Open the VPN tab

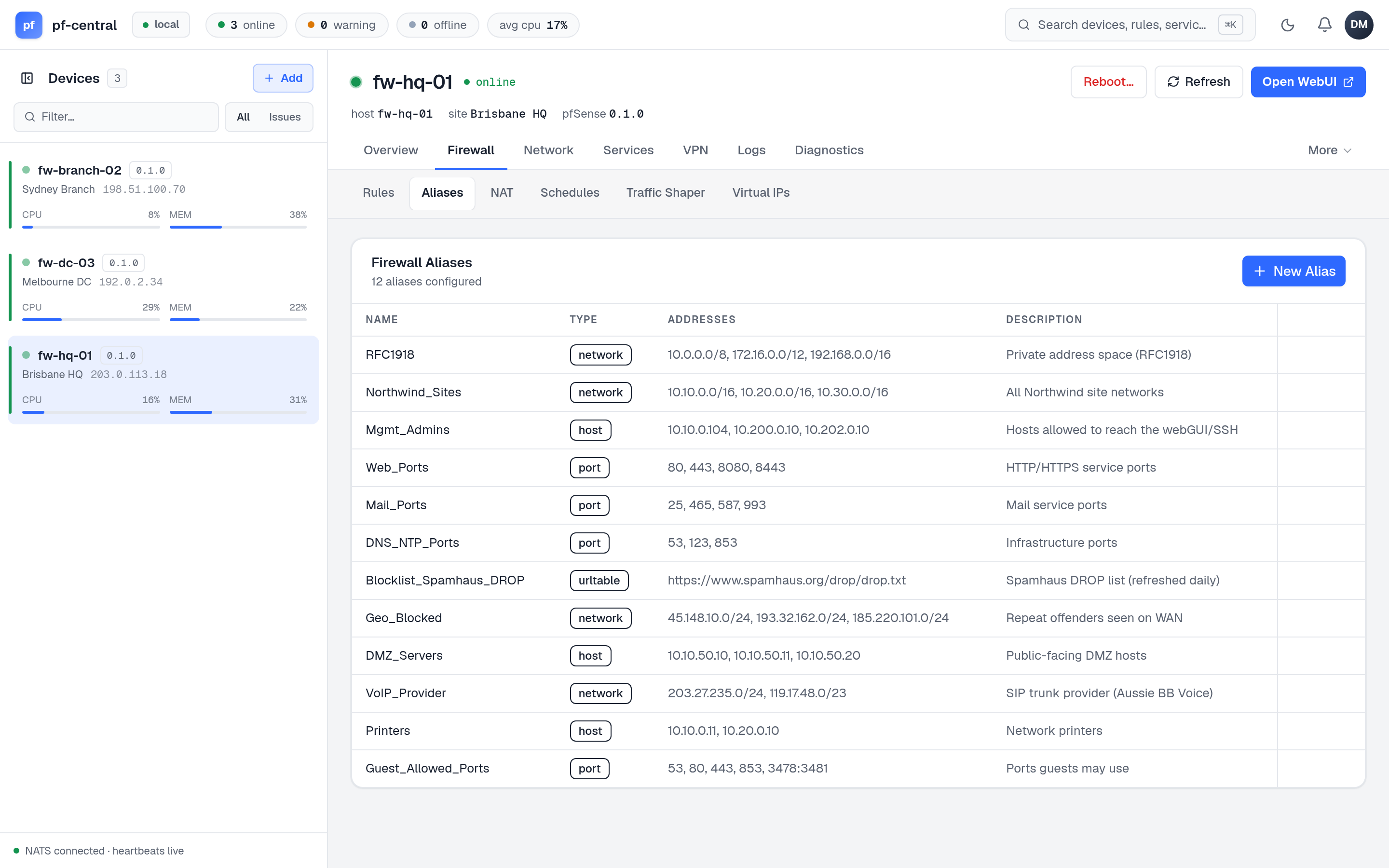click(x=695, y=150)
